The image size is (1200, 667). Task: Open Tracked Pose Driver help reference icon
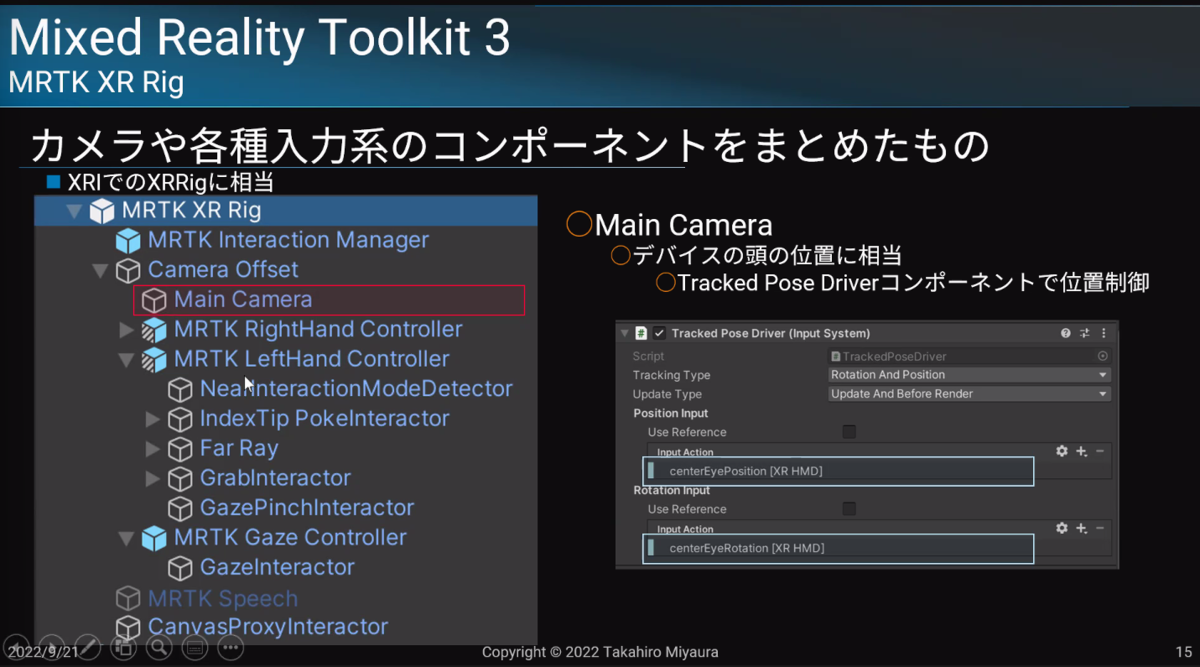coord(1066,333)
